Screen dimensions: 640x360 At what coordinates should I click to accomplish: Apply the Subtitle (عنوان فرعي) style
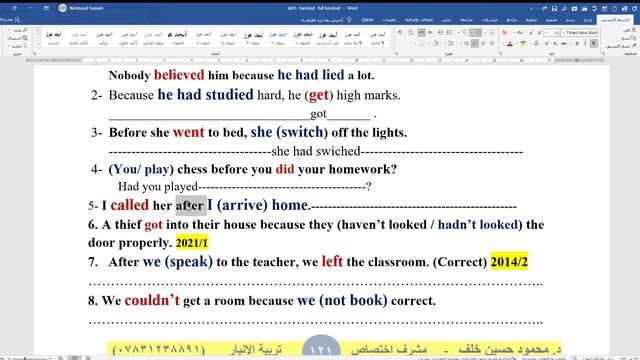pos(153,38)
